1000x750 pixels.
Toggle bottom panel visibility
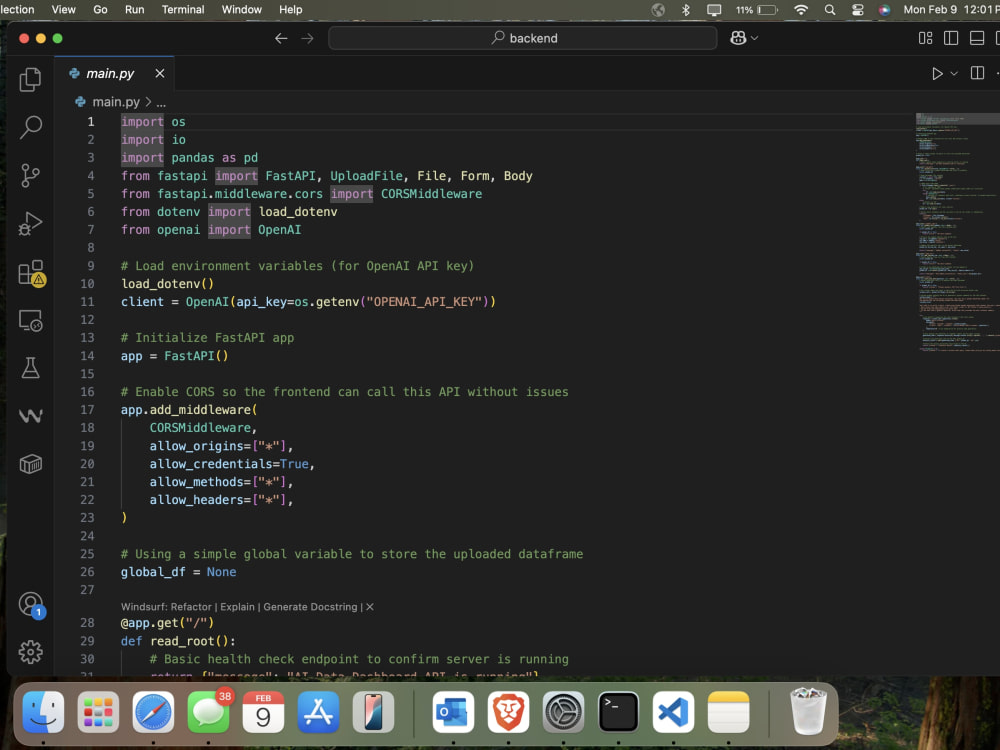click(976, 38)
